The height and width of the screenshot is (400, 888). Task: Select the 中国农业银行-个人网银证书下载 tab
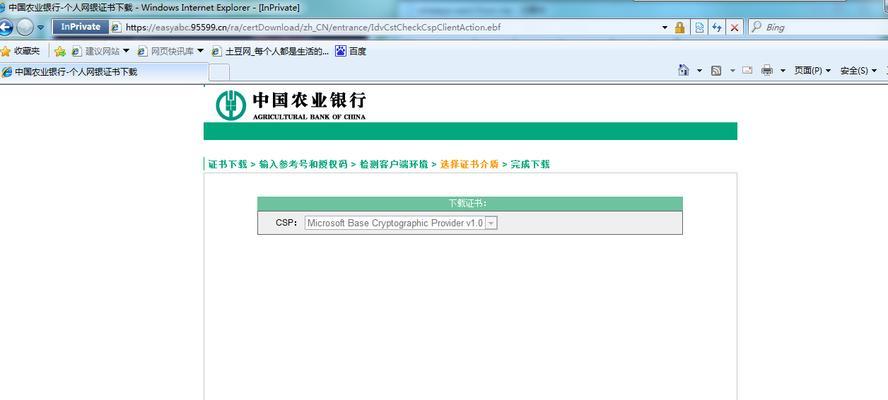point(104,72)
